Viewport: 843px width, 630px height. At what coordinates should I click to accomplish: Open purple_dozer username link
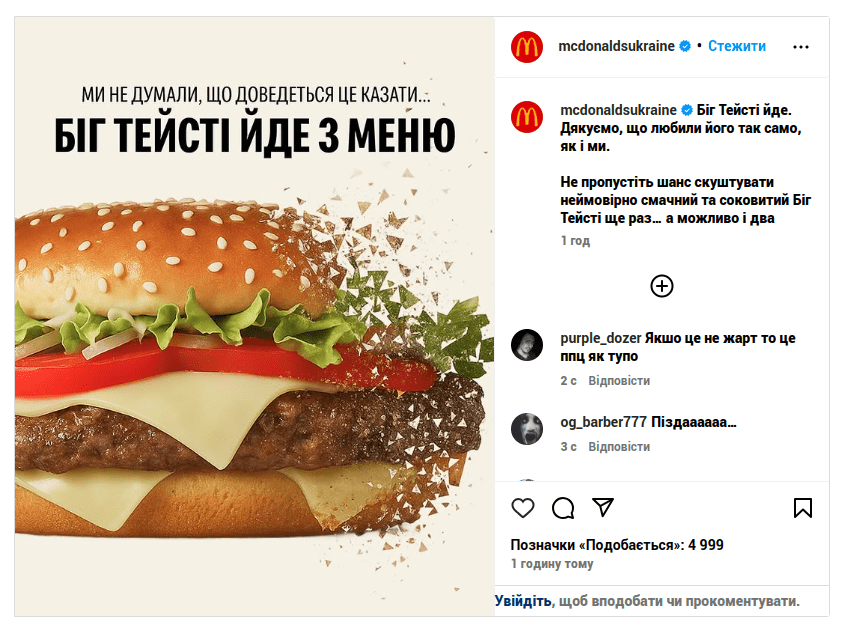601,338
